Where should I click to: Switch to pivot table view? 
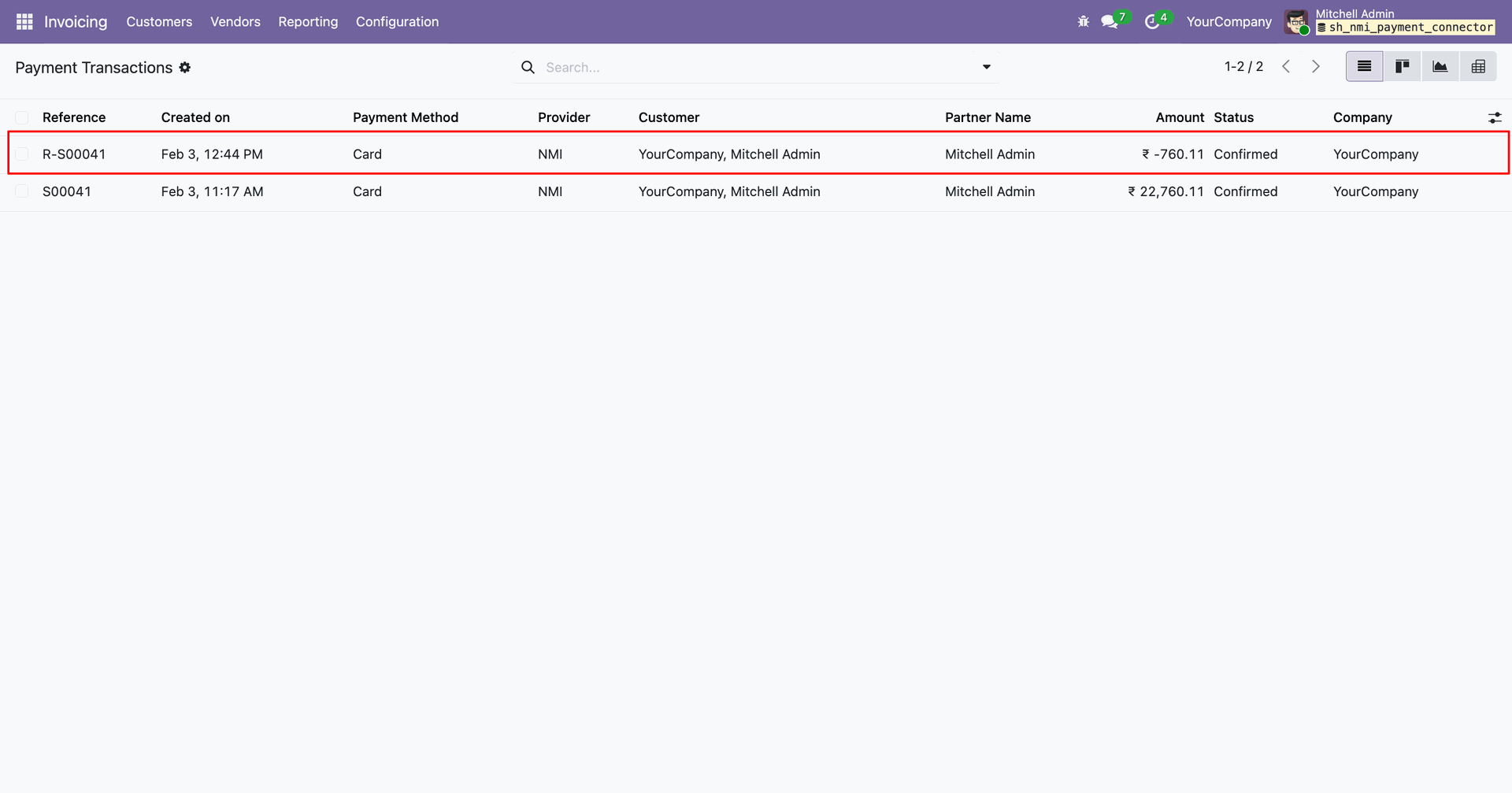click(1478, 67)
